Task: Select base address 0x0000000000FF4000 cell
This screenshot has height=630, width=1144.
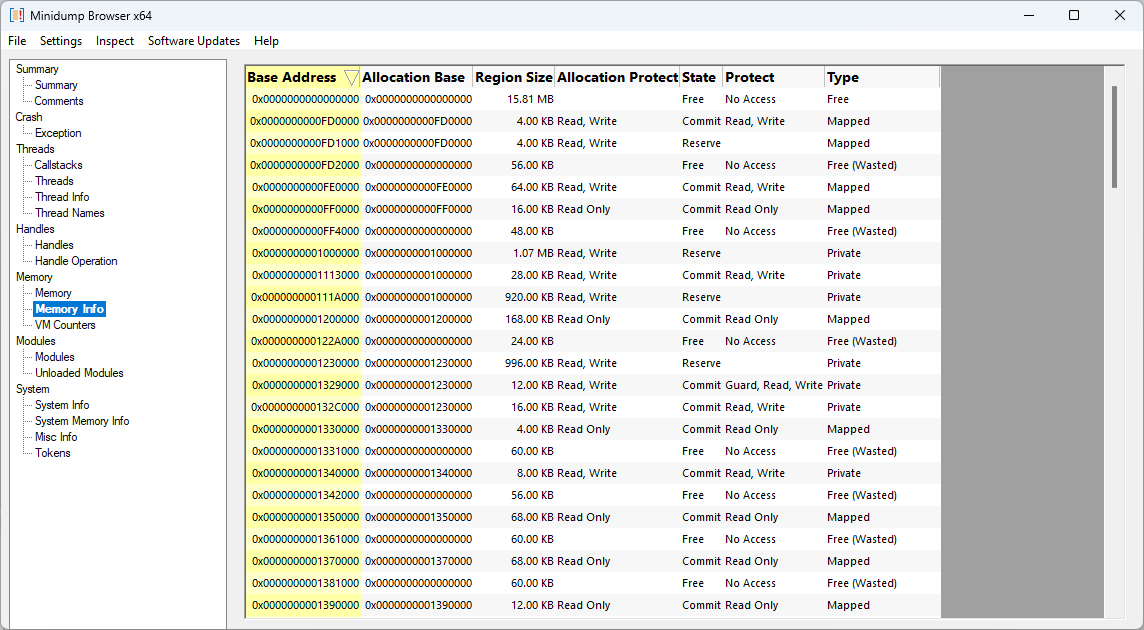Action: [304, 231]
